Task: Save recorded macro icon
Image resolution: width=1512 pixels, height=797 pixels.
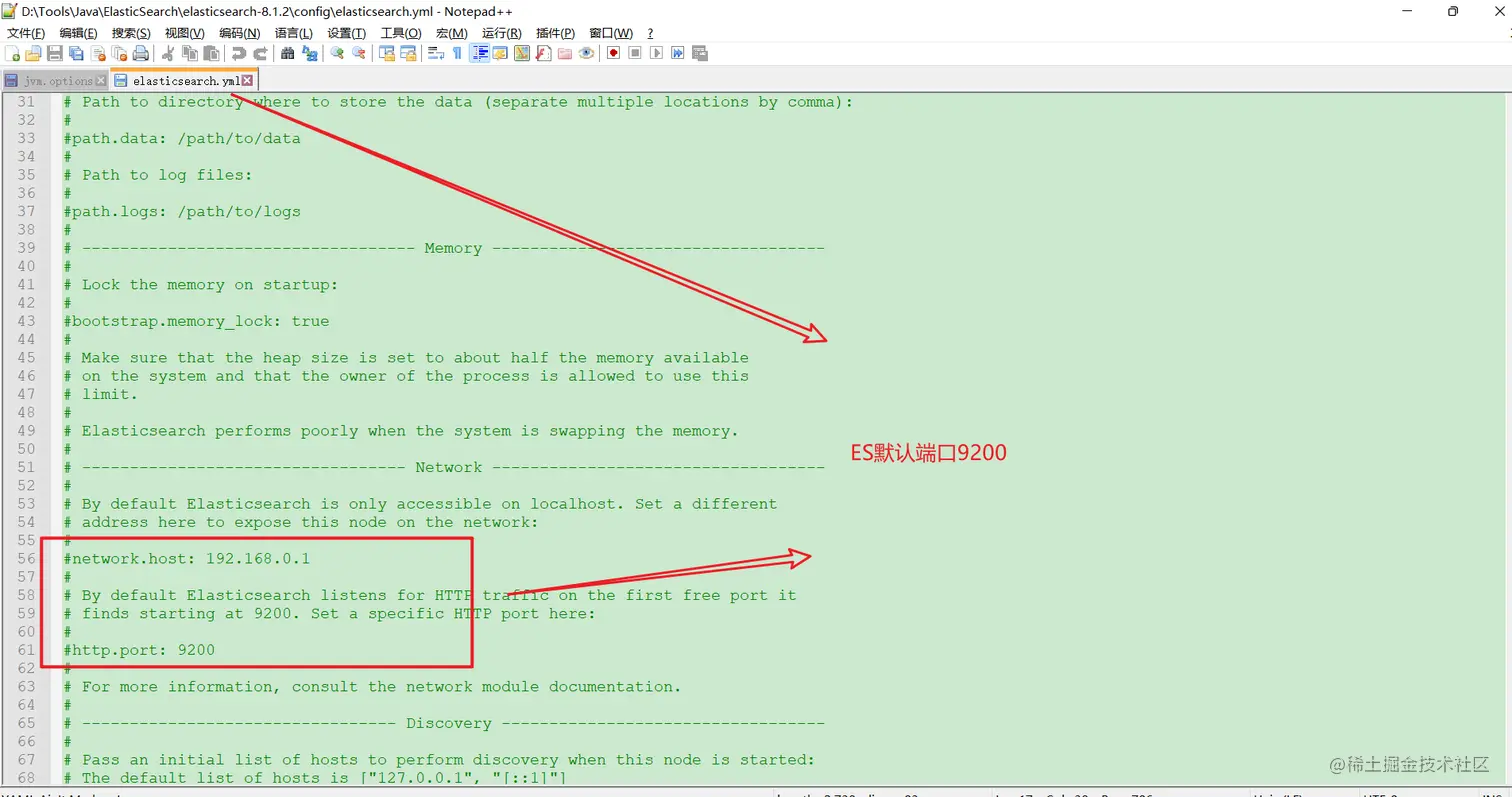Action: click(699, 53)
